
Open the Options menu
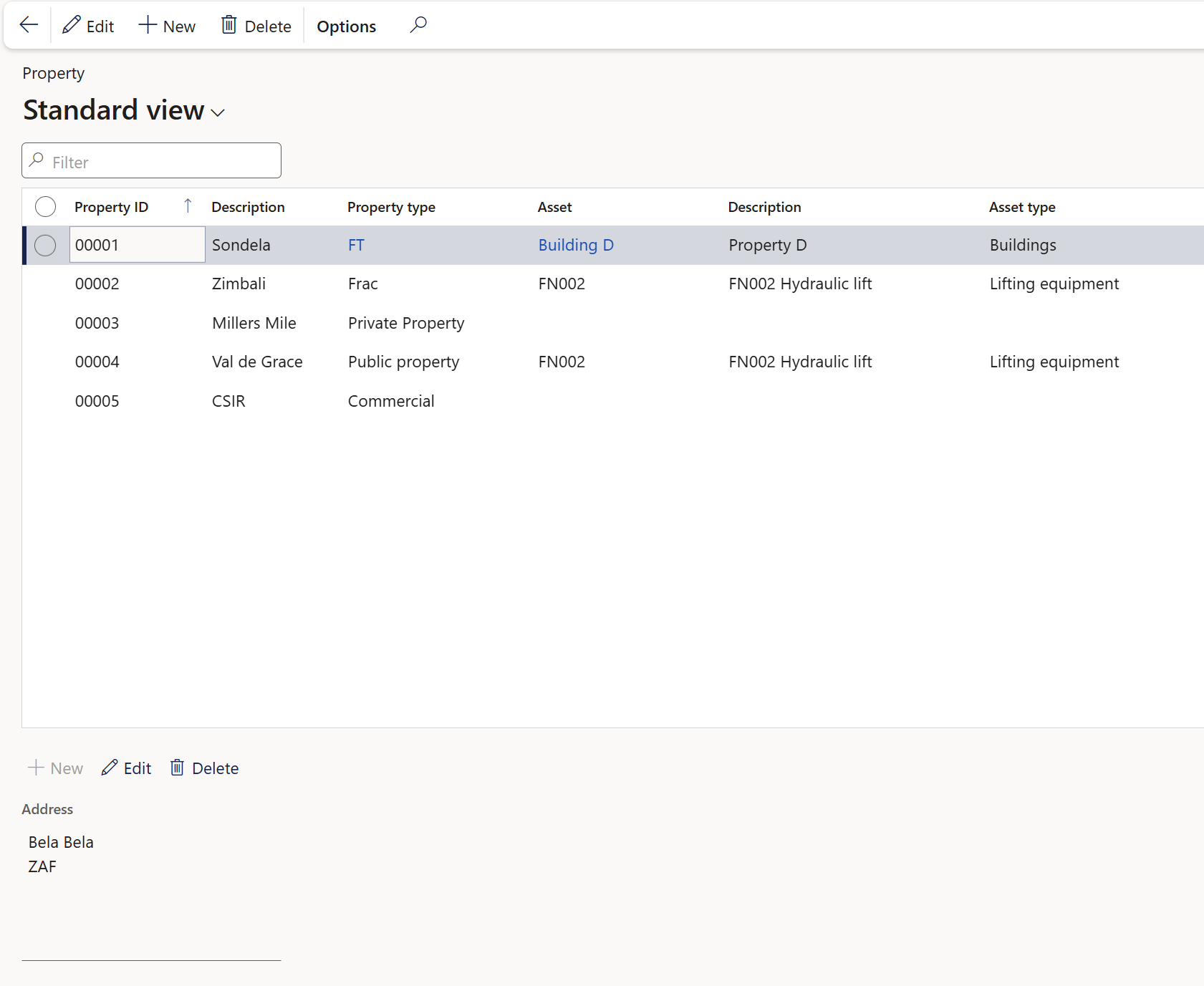346,26
